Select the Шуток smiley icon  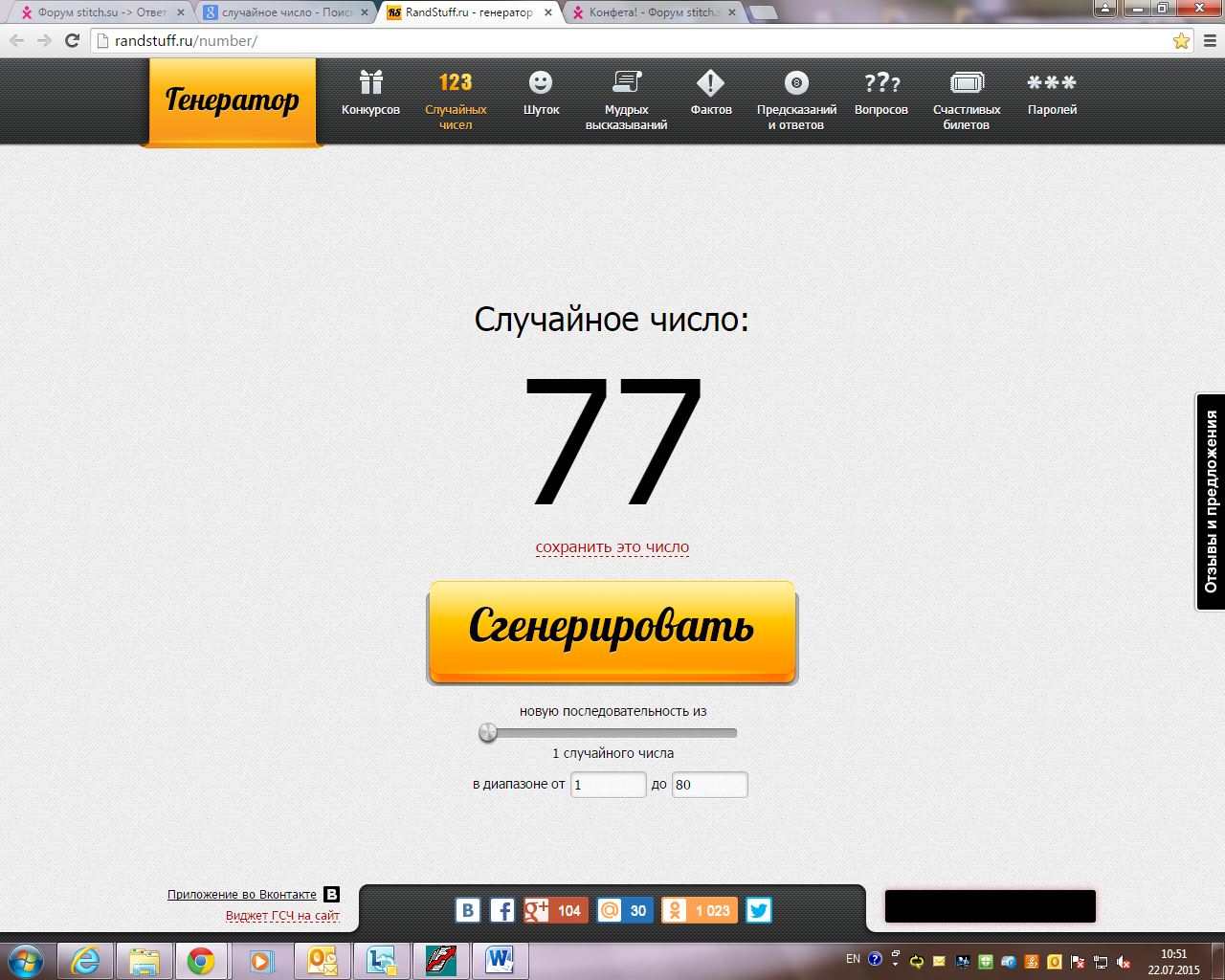tap(541, 83)
